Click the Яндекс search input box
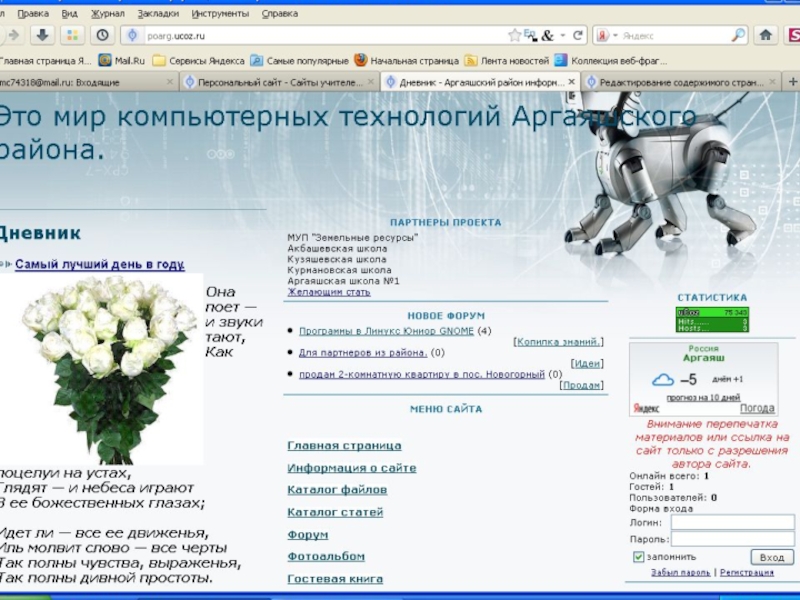This screenshot has width=800, height=600. point(675,35)
